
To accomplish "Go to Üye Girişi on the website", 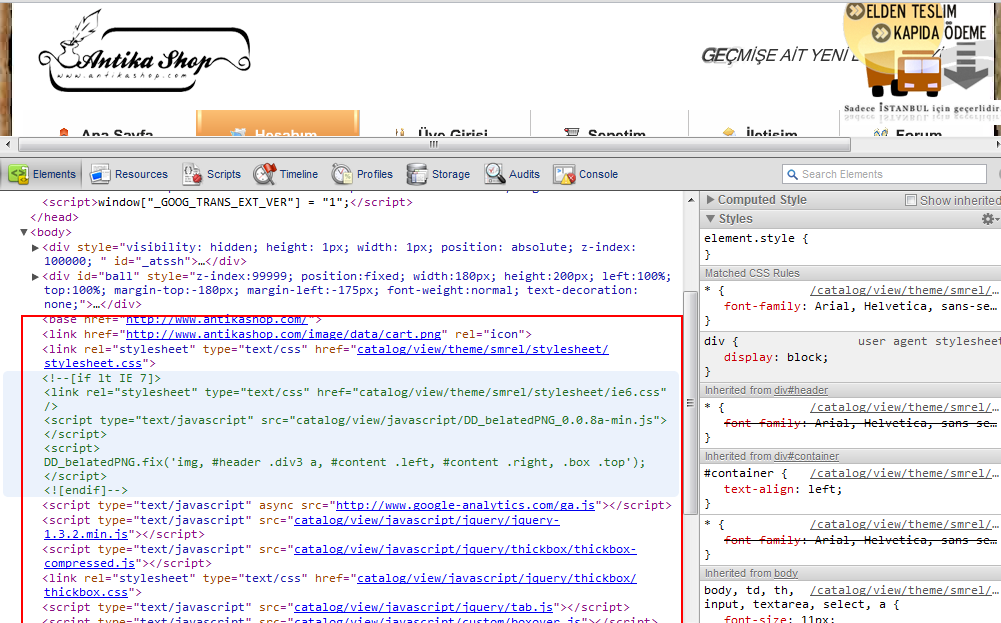I will coord(442,131).
